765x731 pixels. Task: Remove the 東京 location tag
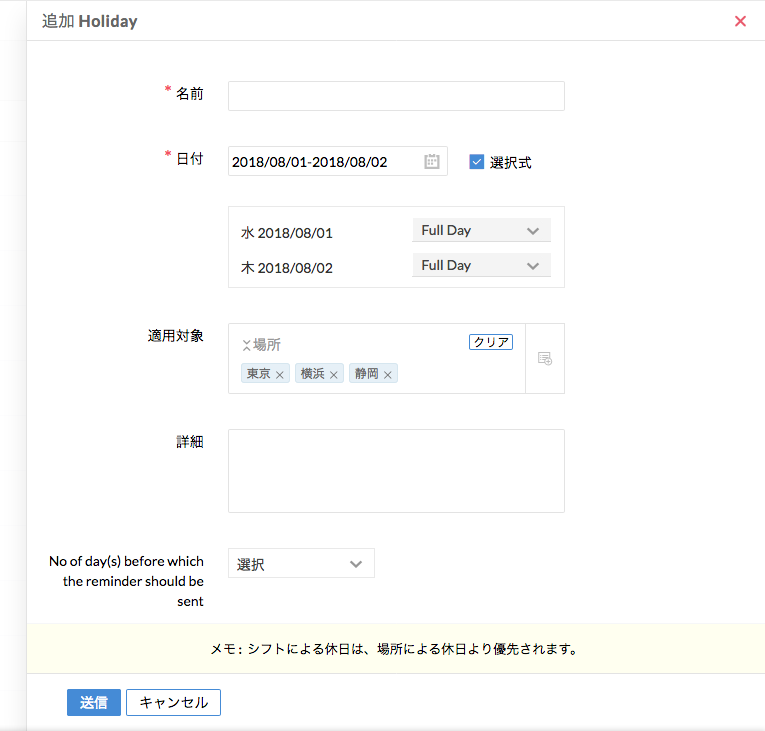280,375
